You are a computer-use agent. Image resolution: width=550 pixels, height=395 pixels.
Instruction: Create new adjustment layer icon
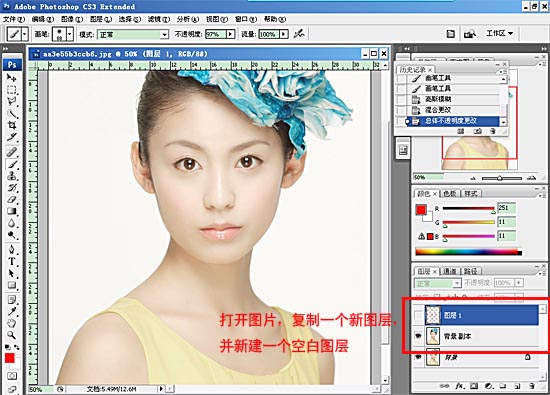pos(489,386)
